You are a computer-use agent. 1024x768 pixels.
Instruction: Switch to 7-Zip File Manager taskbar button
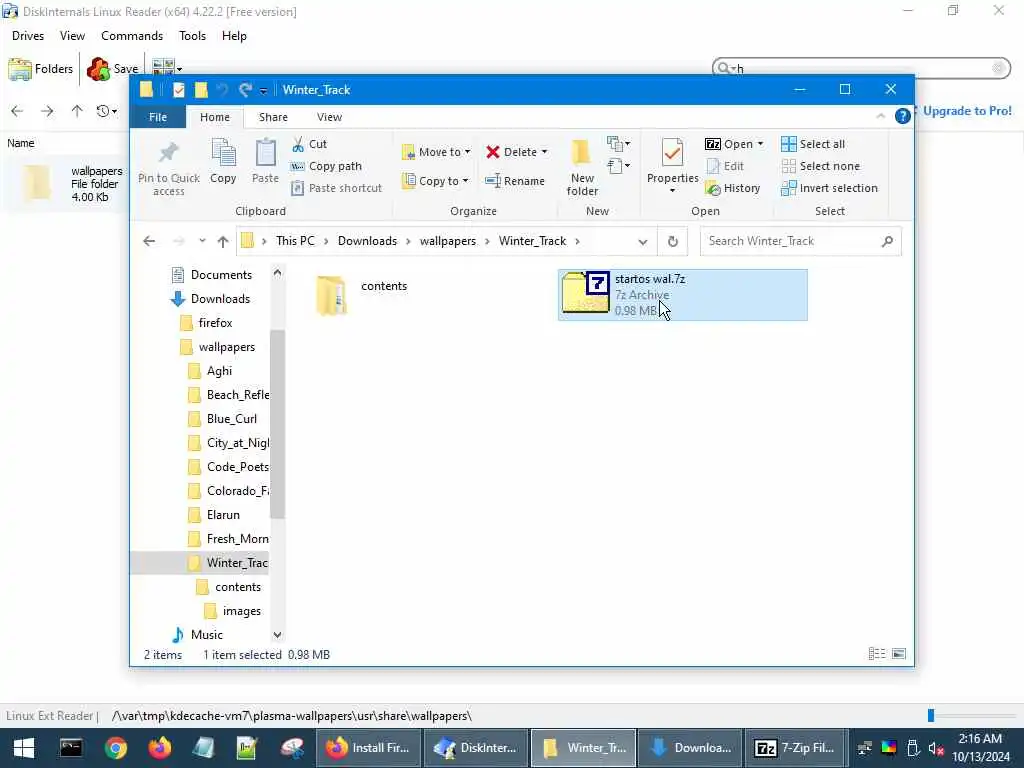tap(794, 748)
